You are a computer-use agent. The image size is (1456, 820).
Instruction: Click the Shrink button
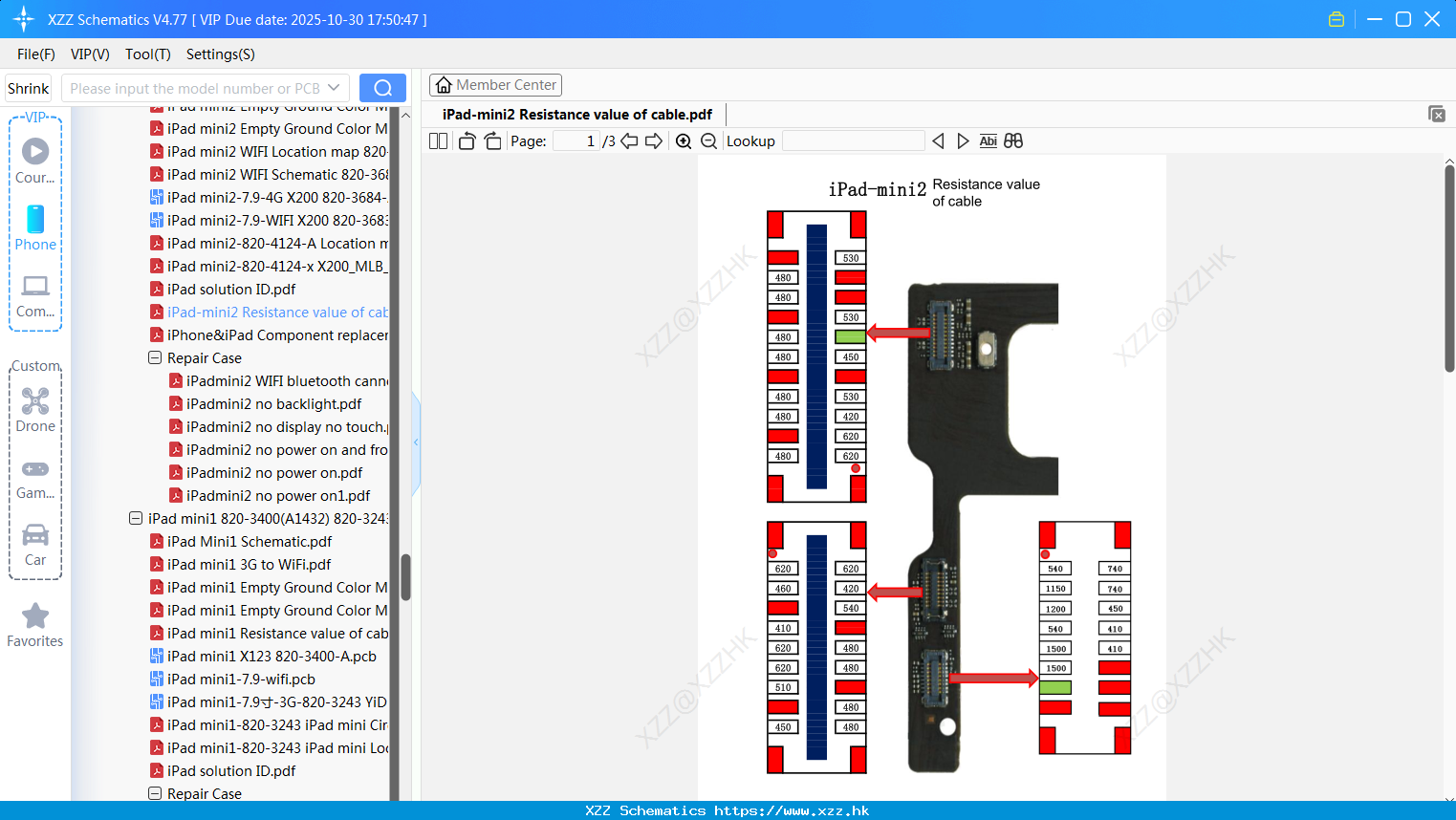[x=28, y=88]
